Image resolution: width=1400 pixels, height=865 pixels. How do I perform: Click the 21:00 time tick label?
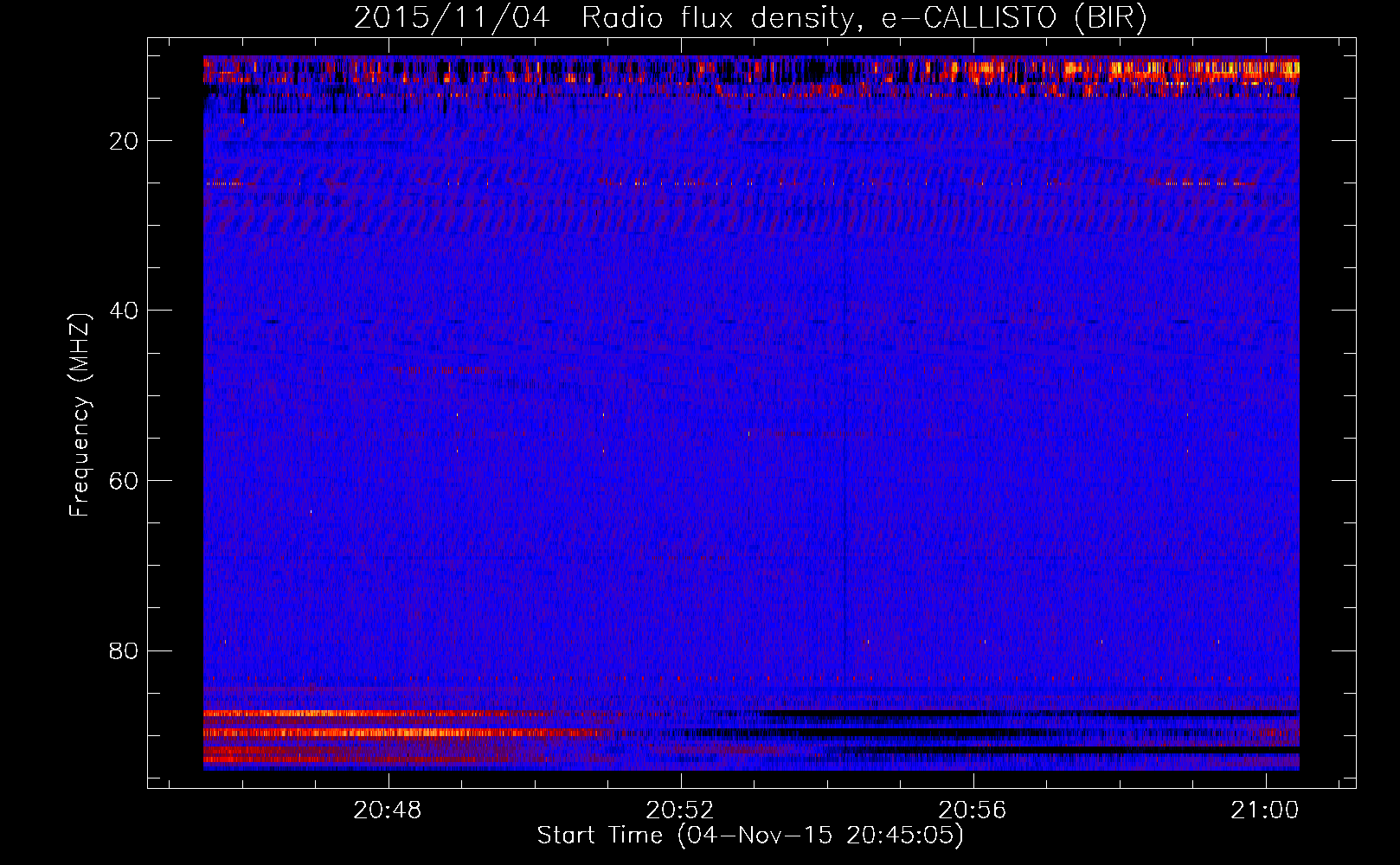(1265, 811)
